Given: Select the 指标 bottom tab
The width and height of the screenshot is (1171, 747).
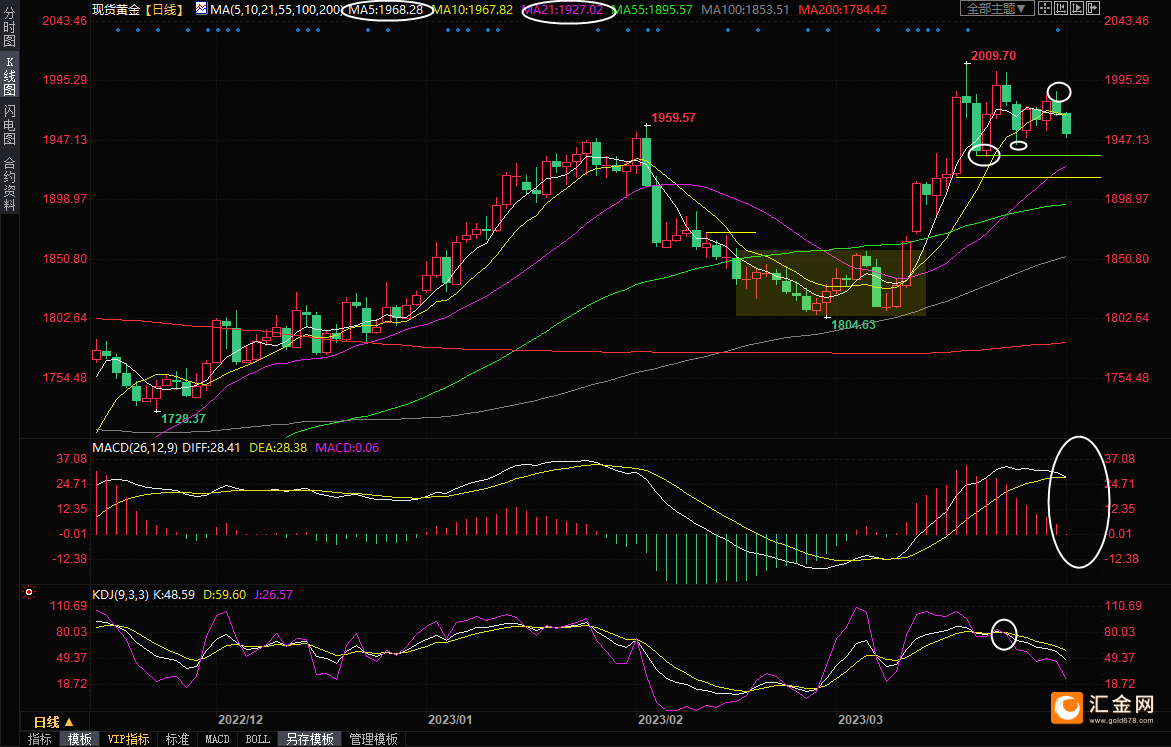Looking at the screenshot, I should 40,739.
